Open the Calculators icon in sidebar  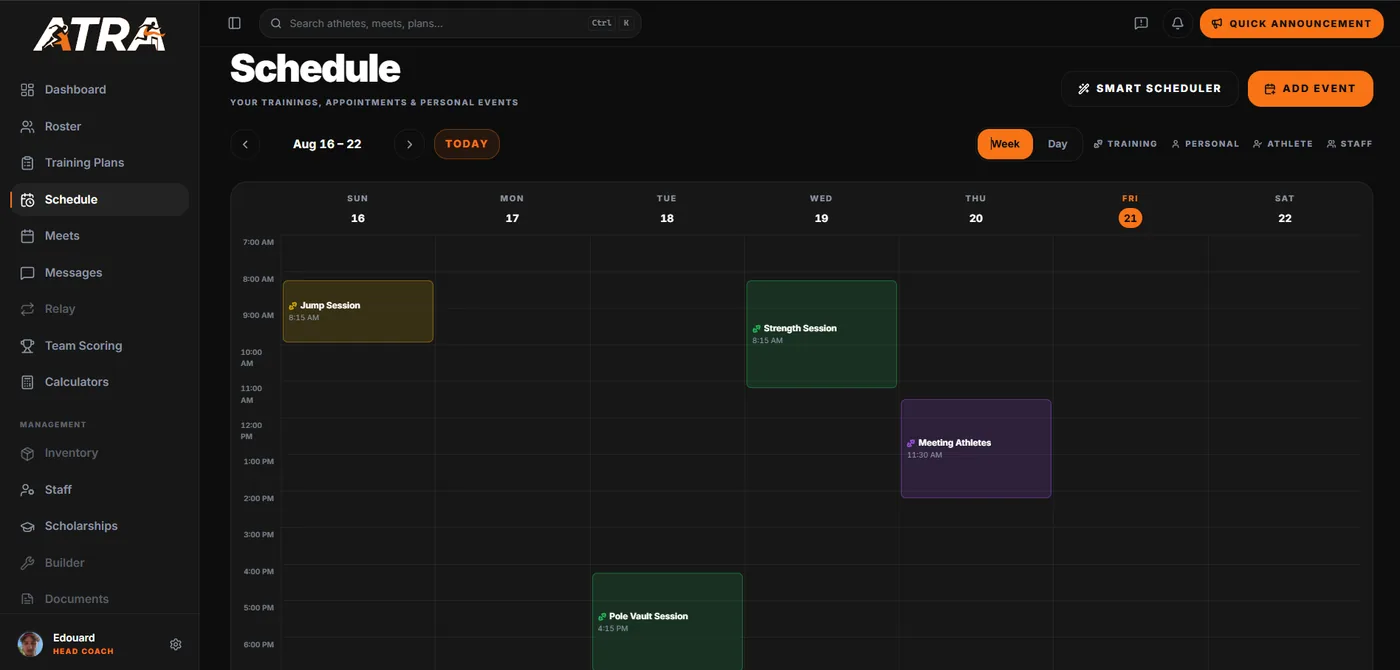(27, 382)
